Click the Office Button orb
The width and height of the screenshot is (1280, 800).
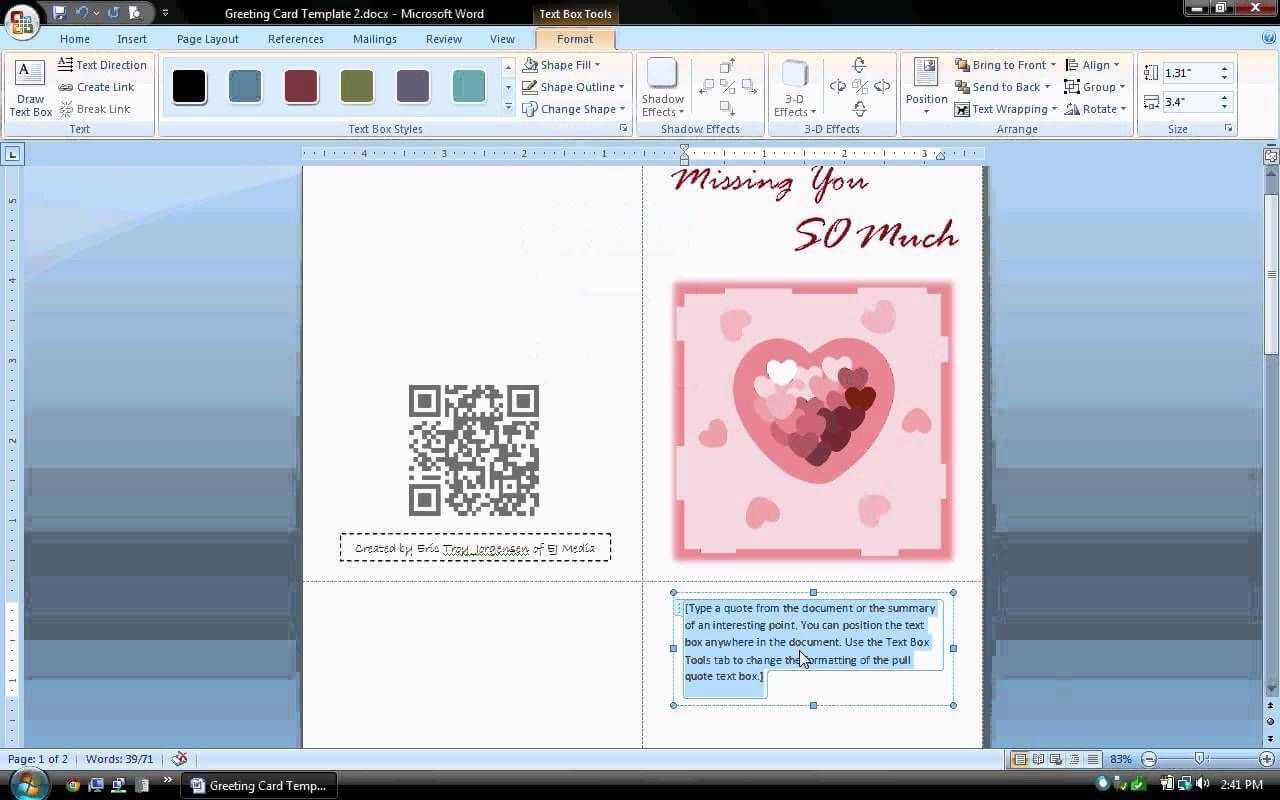point(22,20)
